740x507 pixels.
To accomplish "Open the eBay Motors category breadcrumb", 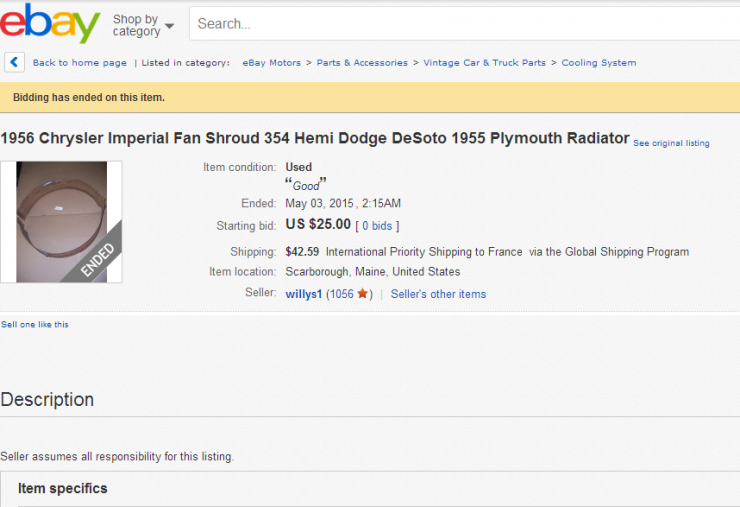I will coord(271,63).
